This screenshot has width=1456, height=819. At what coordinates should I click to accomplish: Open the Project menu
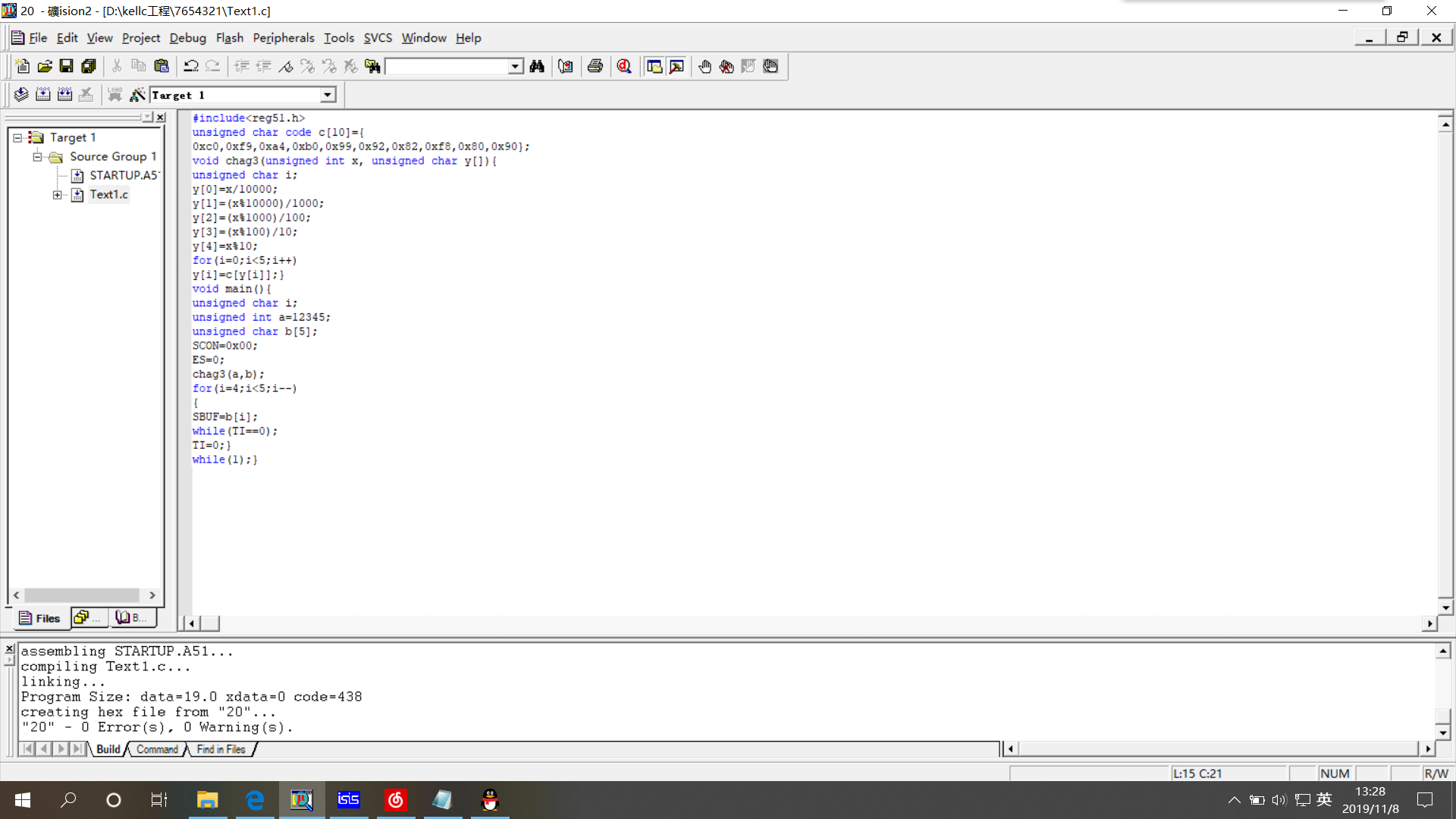[x=141, y=38]
